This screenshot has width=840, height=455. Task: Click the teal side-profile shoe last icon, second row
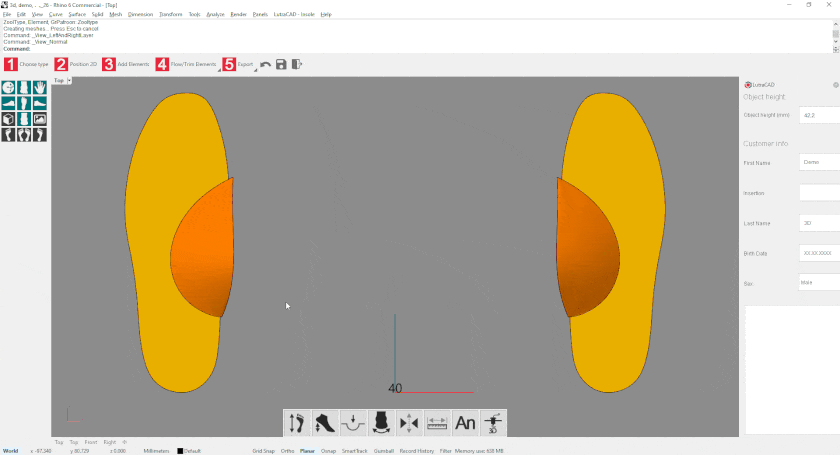coord(8,103)
